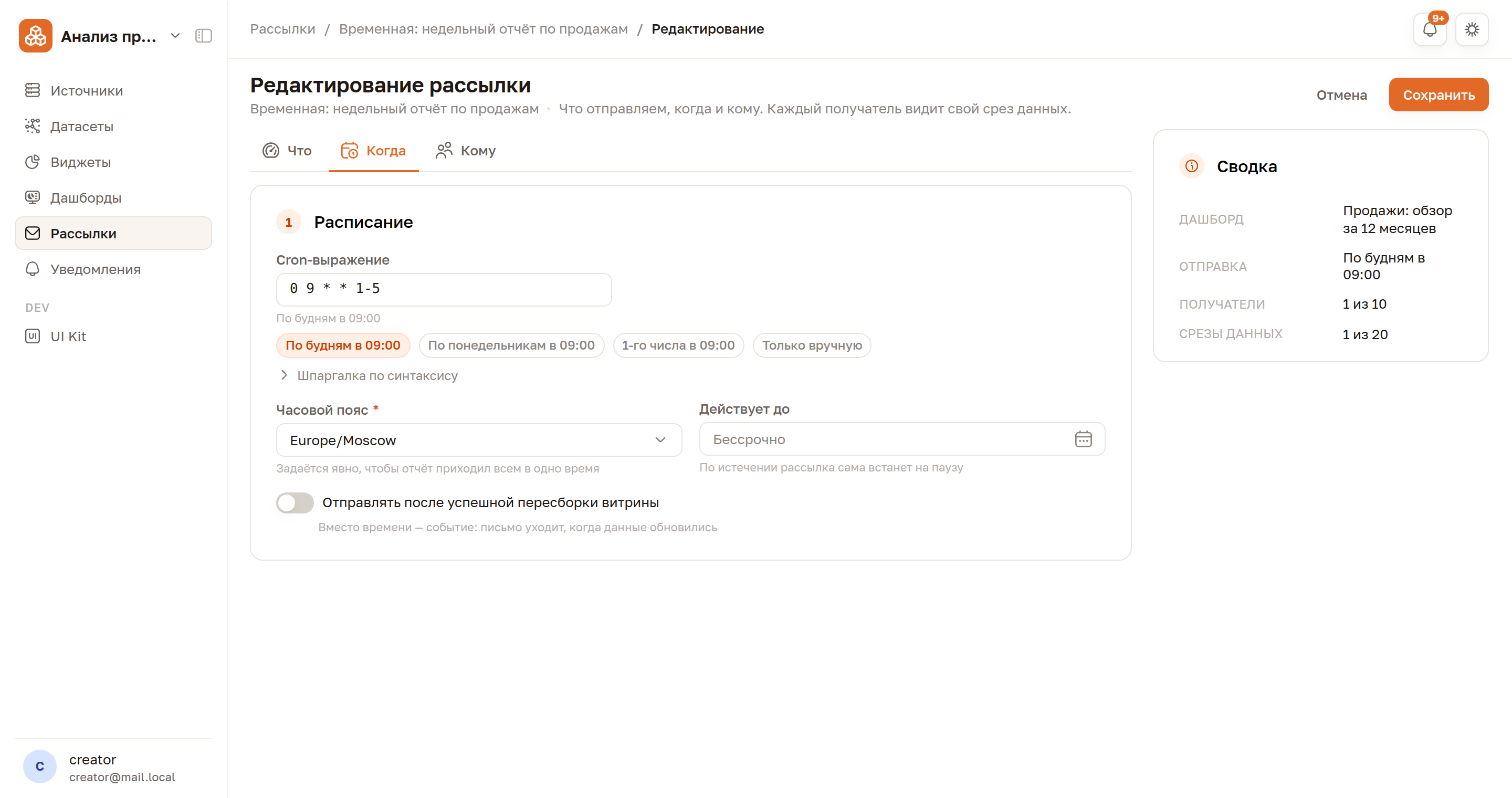This screenshot has height=798, width=1512.
Task: Click the Cron-выражение input field
Action: (x=444, y=289)
